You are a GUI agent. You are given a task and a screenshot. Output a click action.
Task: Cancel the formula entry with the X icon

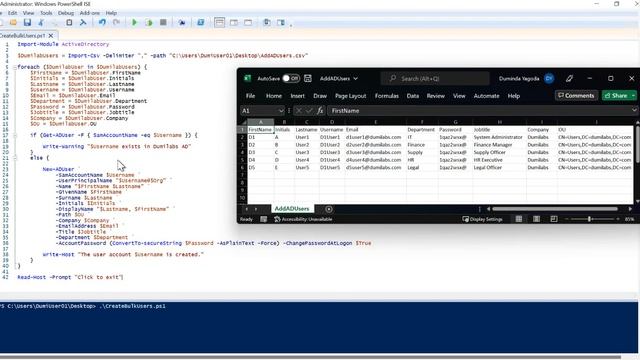pyautogui.click(x=299, y=111)
